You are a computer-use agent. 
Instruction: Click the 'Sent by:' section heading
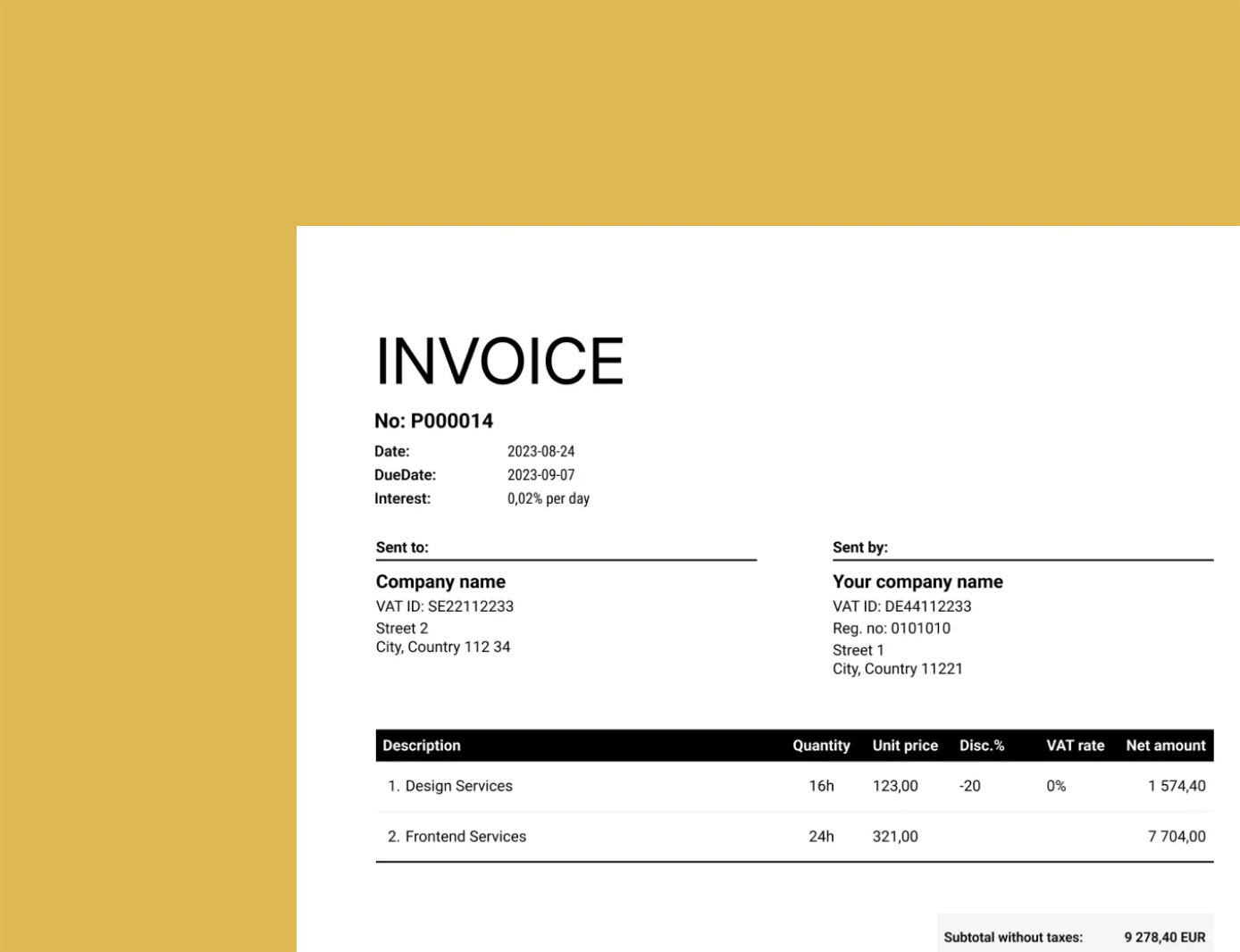pos(859,547)
